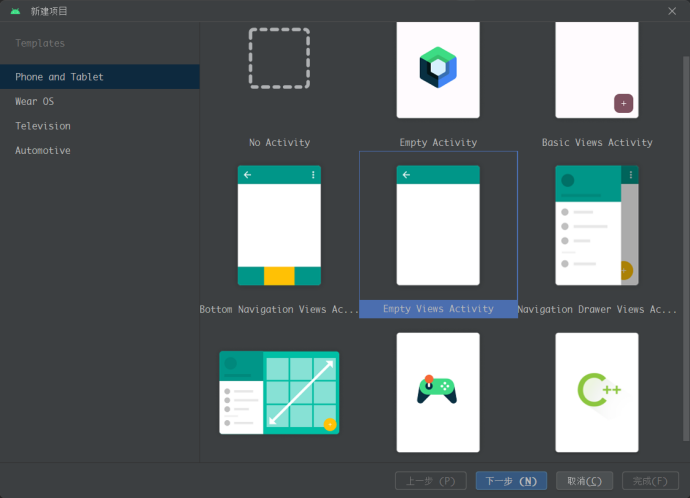Click the 'Navigation Drawer Views Ac...' label
690x498 pixels.
pos(597,309)
